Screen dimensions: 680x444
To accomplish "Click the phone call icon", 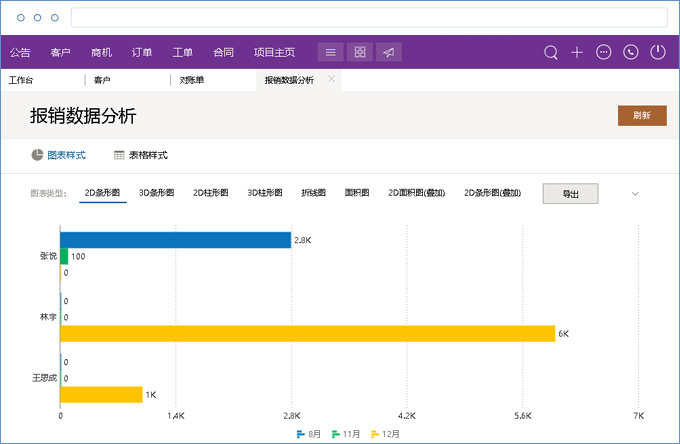I will [630, 52].
